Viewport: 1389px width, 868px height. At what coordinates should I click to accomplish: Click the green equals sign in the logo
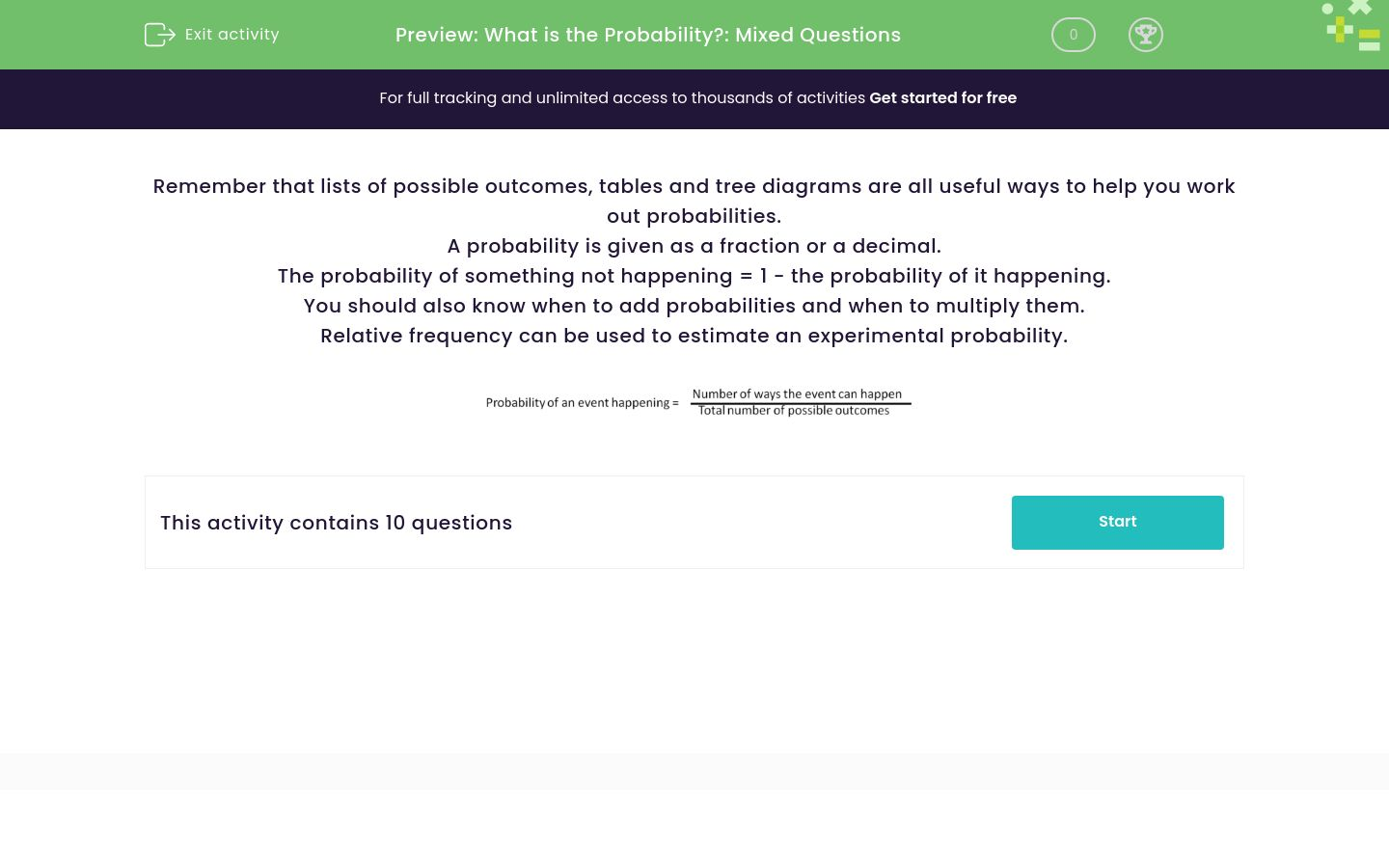pyautogui.click(x=1369, y=41)
